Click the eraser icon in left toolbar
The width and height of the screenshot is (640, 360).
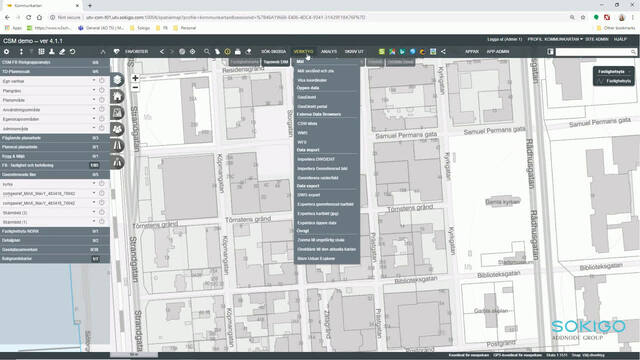tap(62, 52)
